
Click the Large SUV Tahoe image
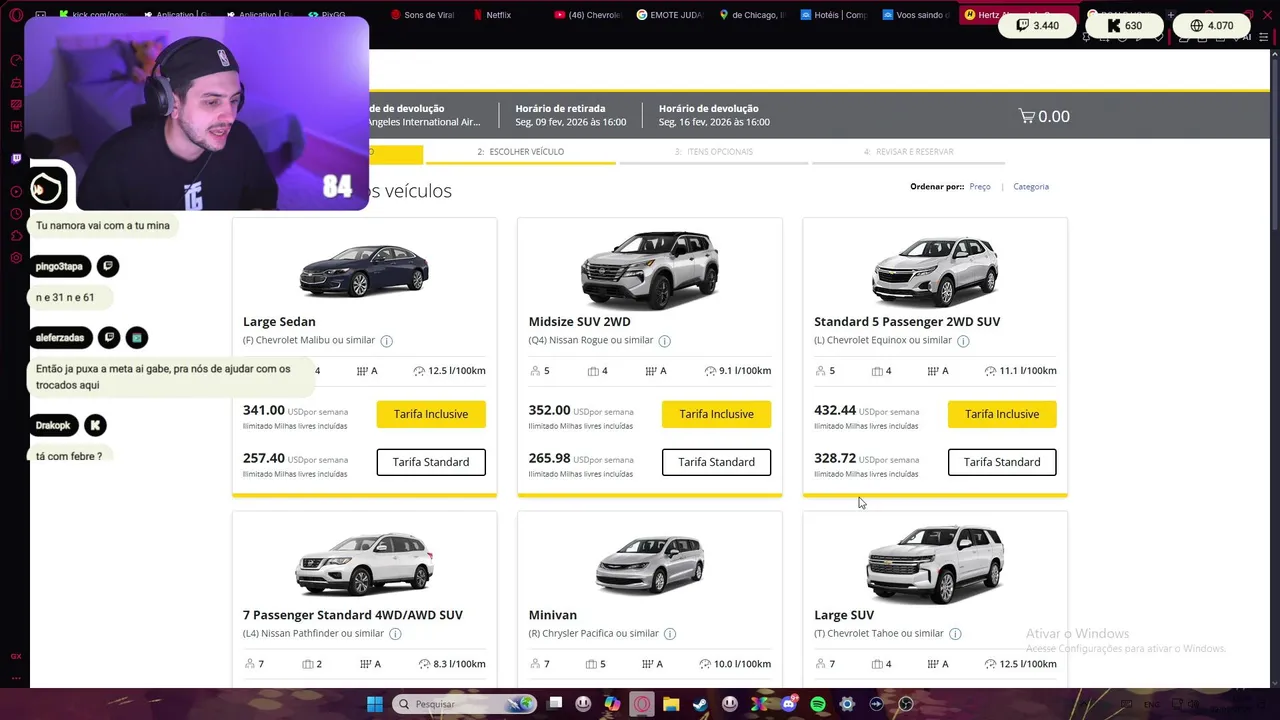pos(935,563)
